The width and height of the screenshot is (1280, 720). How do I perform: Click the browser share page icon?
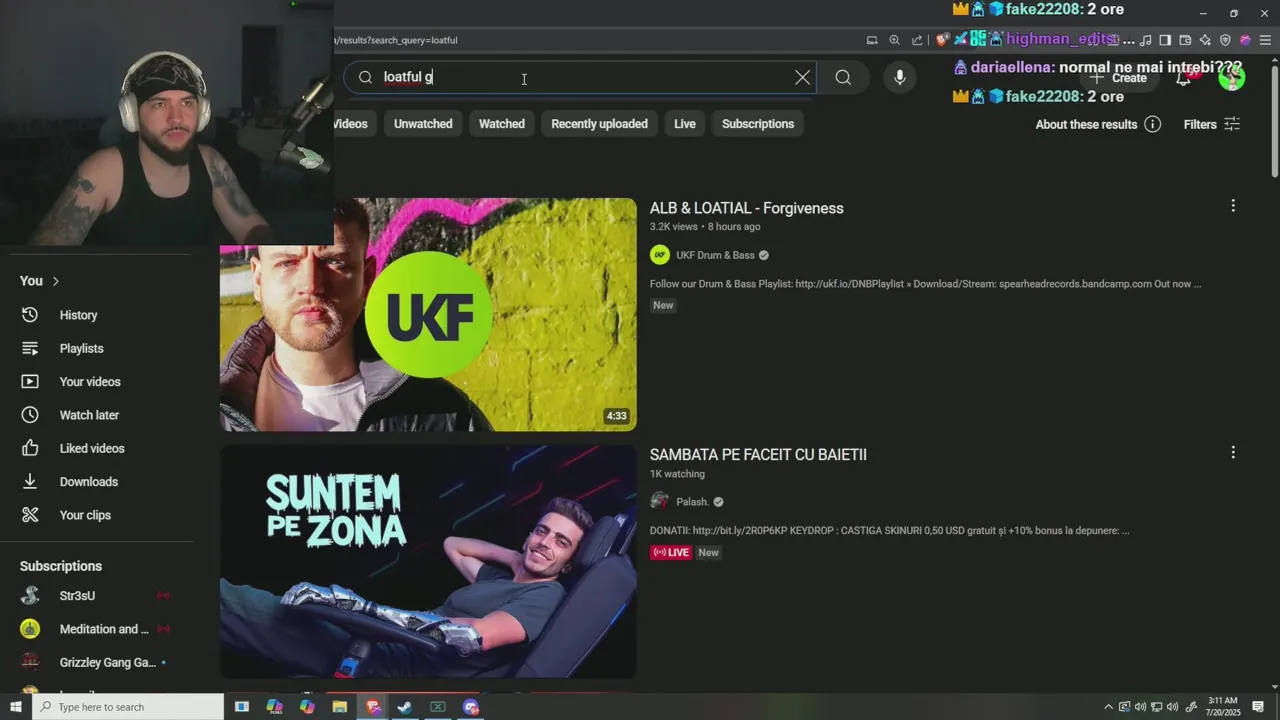917,40
